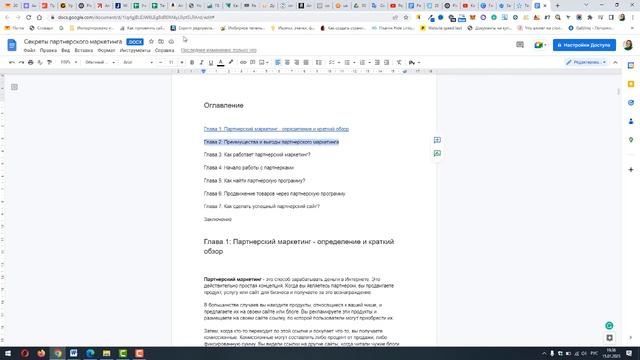The height and width of the screenshot is (360, 640).
Task: Open the paragraph style dropdown
Action: click(x=100, y=62)
